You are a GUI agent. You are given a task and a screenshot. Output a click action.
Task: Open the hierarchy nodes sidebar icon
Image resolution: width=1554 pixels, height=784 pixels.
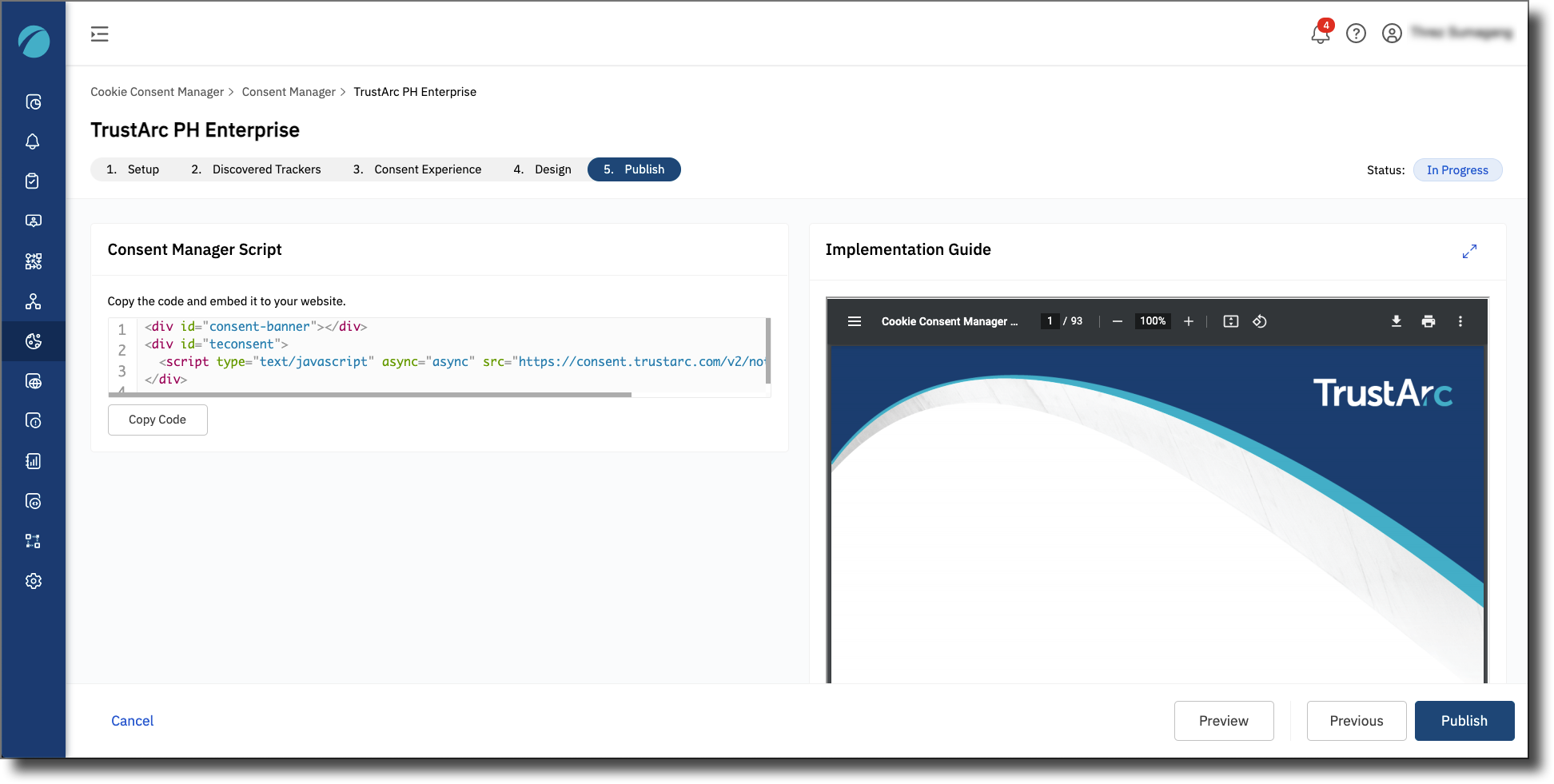(x=34, y=301)
